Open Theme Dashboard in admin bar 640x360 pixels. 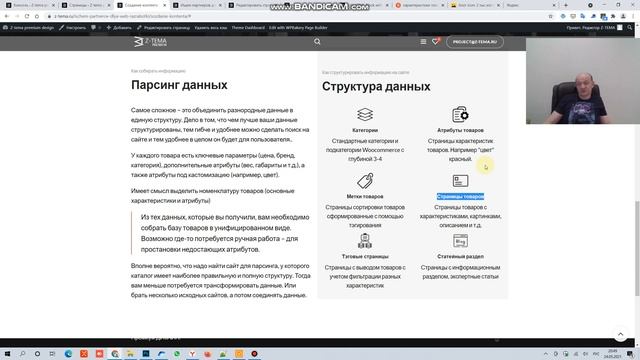[x=248, y=28]
